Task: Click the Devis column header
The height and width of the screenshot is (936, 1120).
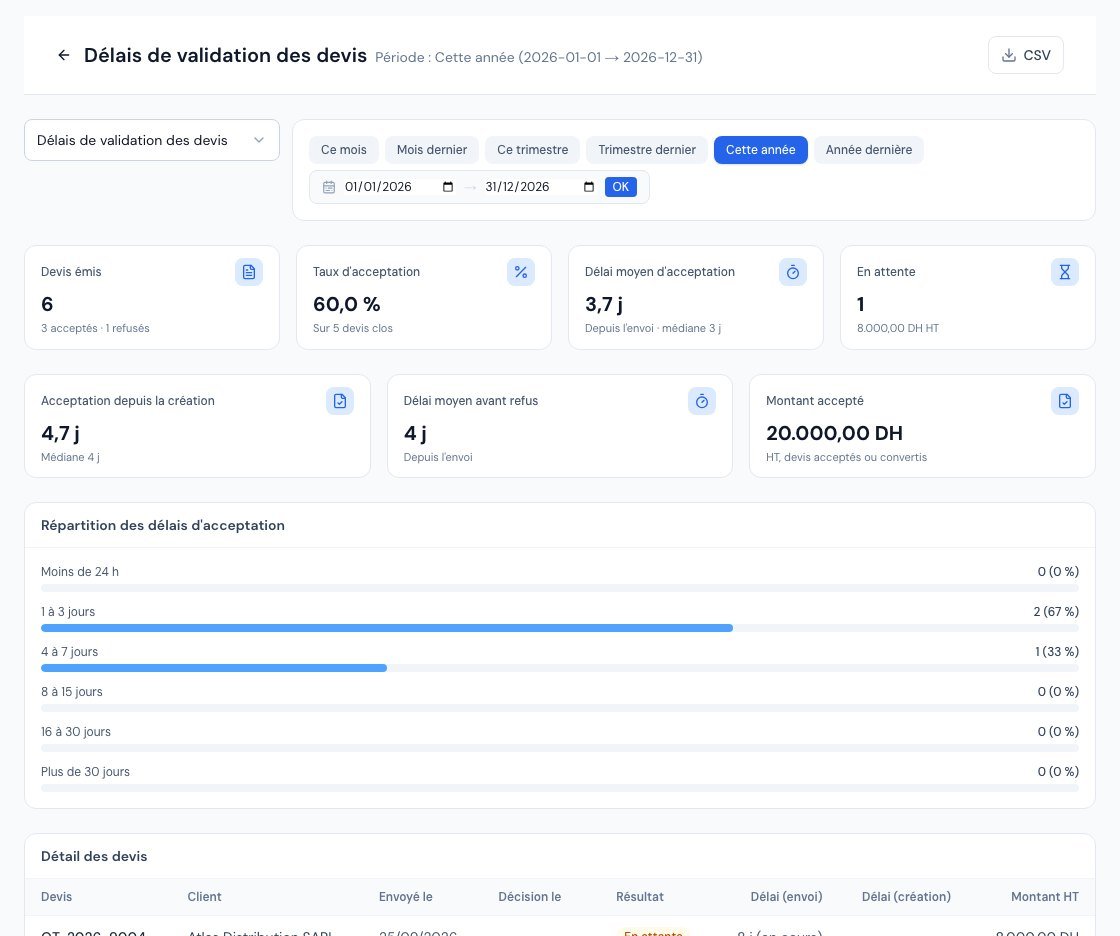Action: (56, 897)
